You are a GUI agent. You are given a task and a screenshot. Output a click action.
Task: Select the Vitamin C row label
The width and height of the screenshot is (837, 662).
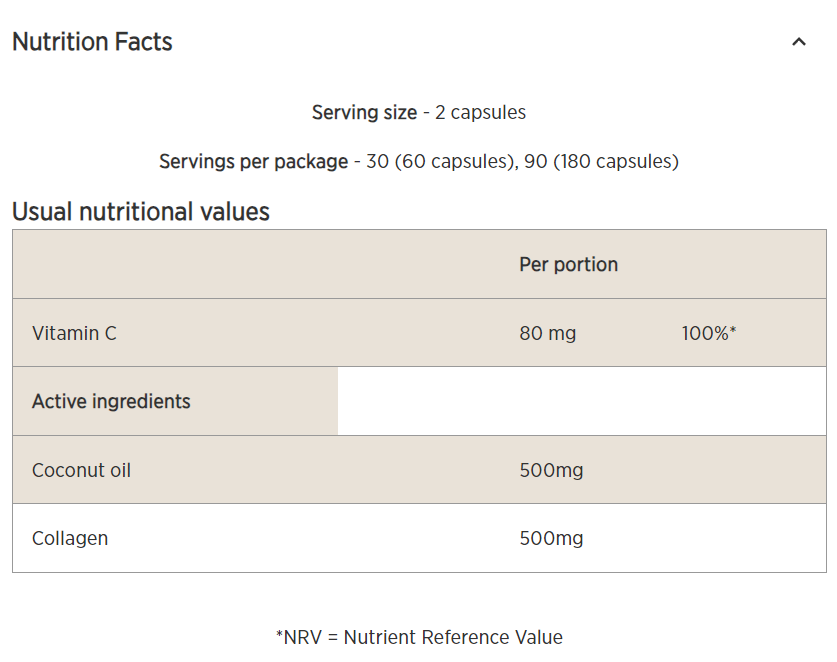74,333
